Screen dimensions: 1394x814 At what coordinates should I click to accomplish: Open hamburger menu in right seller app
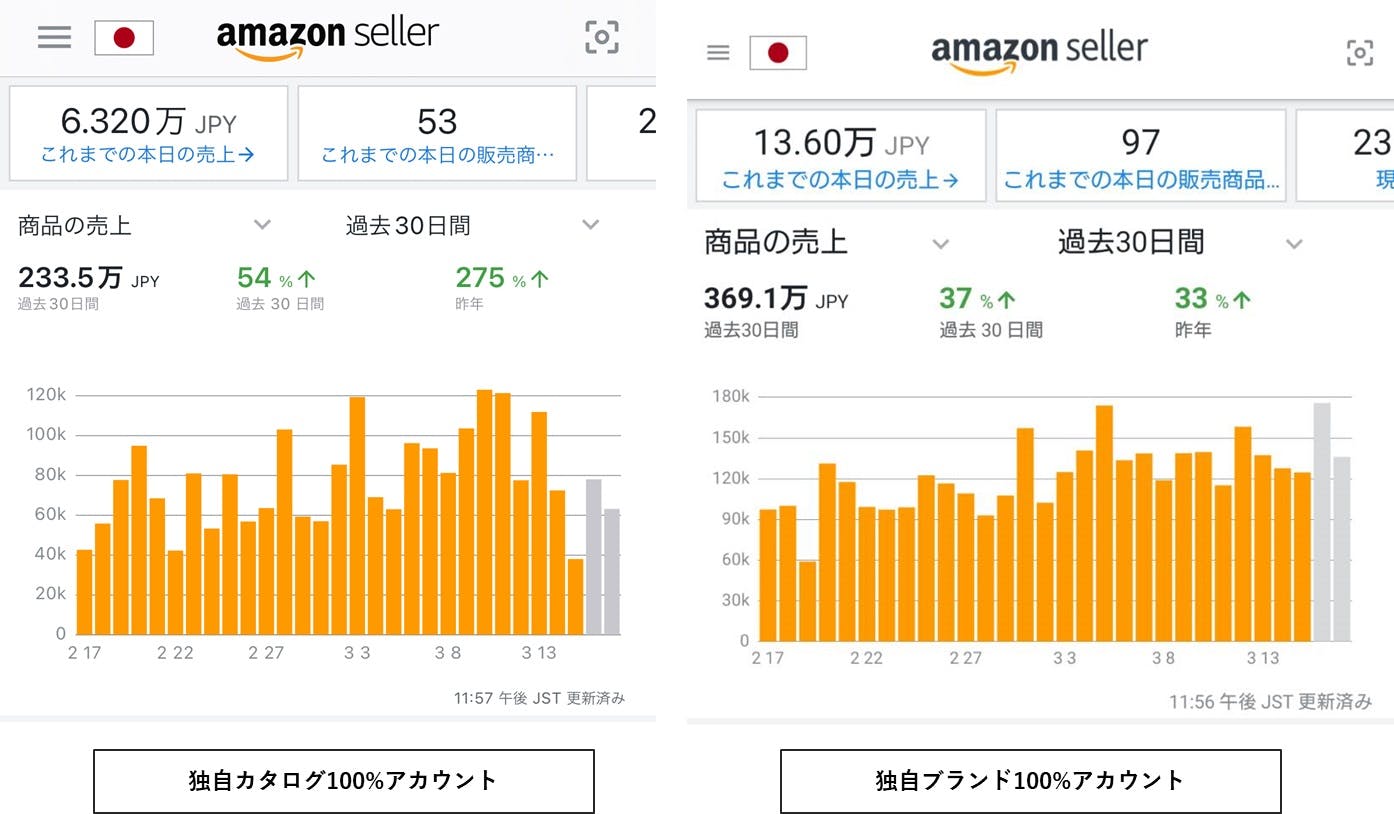718,52
